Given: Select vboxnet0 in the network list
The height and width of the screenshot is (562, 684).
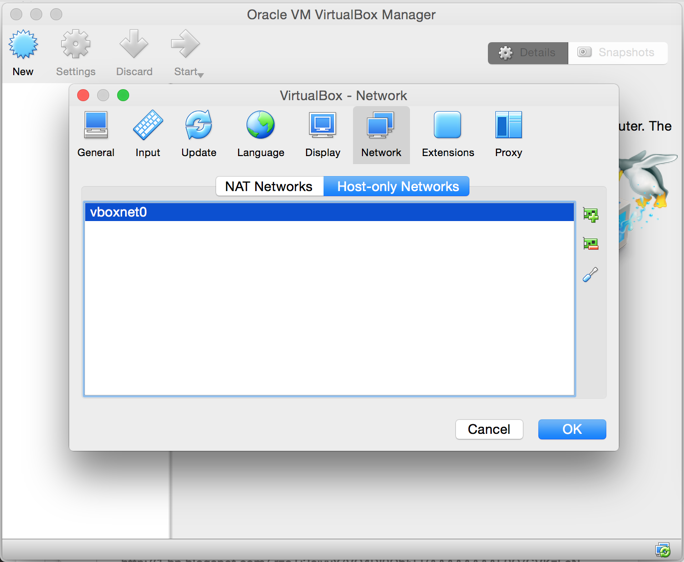Looking at the screenshot, I should [x=329, y=212].
